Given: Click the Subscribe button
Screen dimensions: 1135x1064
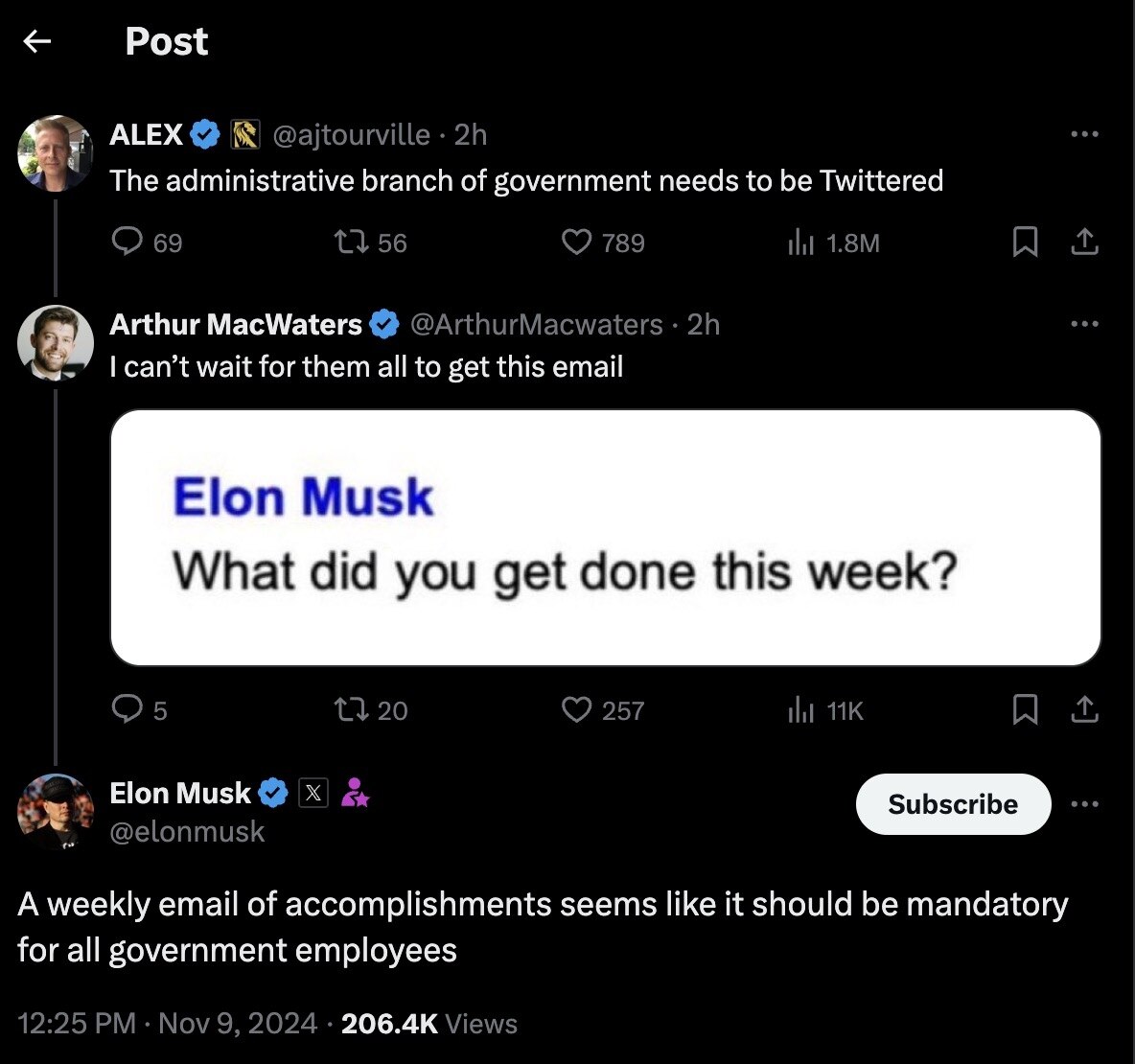Looking at the screenshot, I should click(952, 803).
